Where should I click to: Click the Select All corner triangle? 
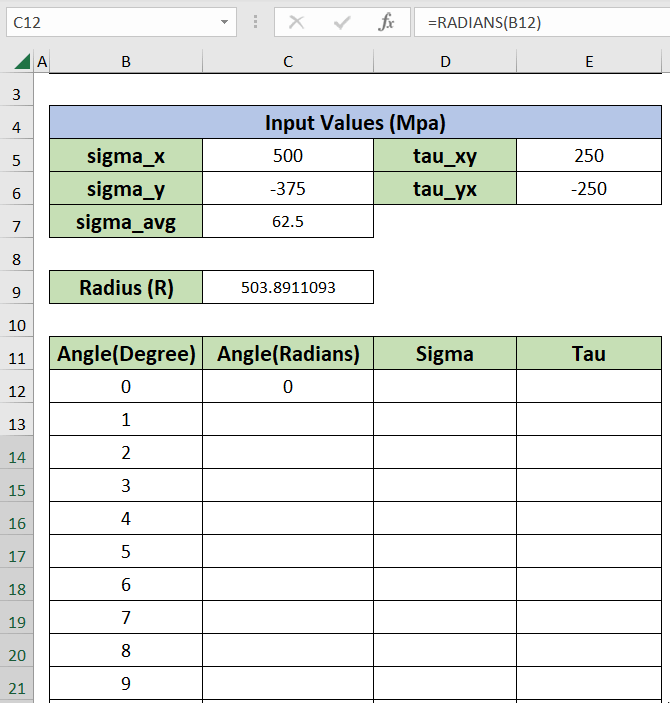point(22,62)
